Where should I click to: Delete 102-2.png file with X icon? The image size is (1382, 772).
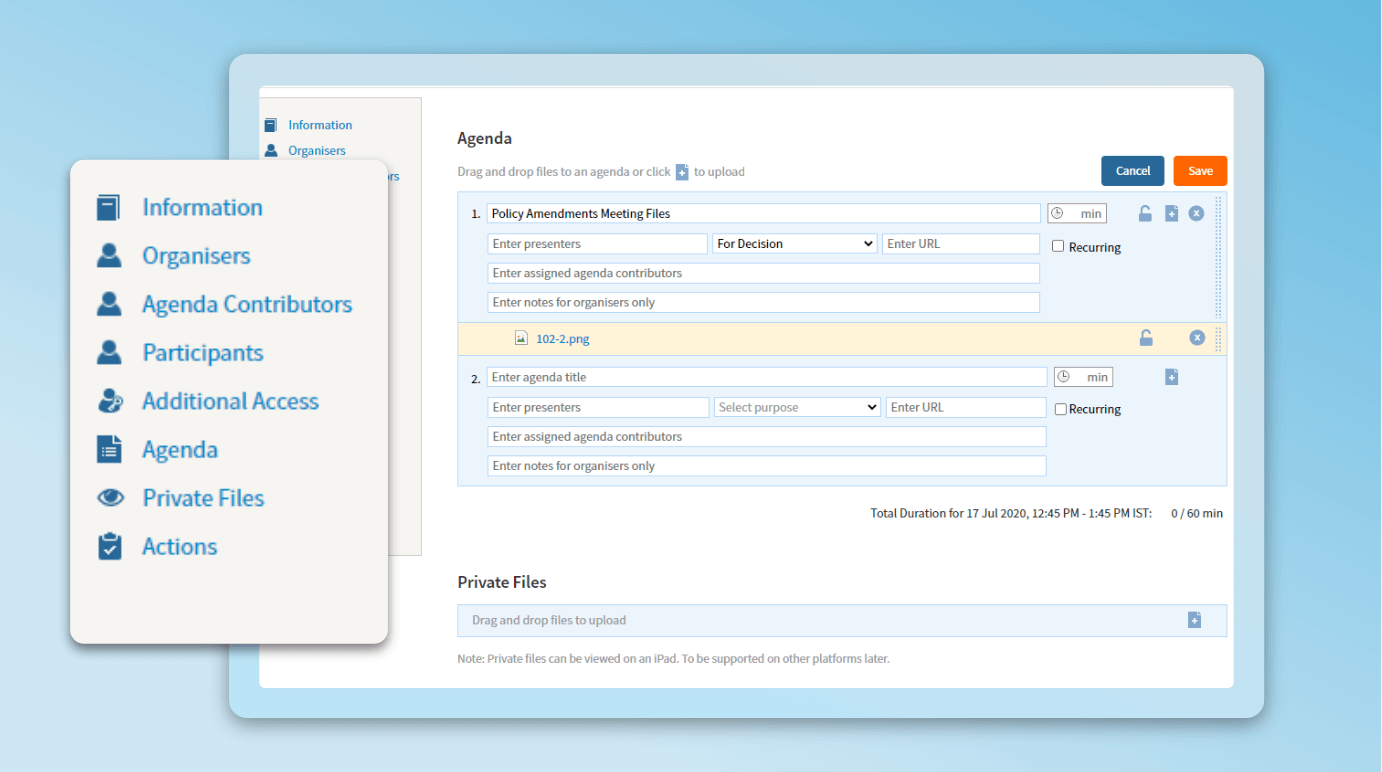(1196, 338)
